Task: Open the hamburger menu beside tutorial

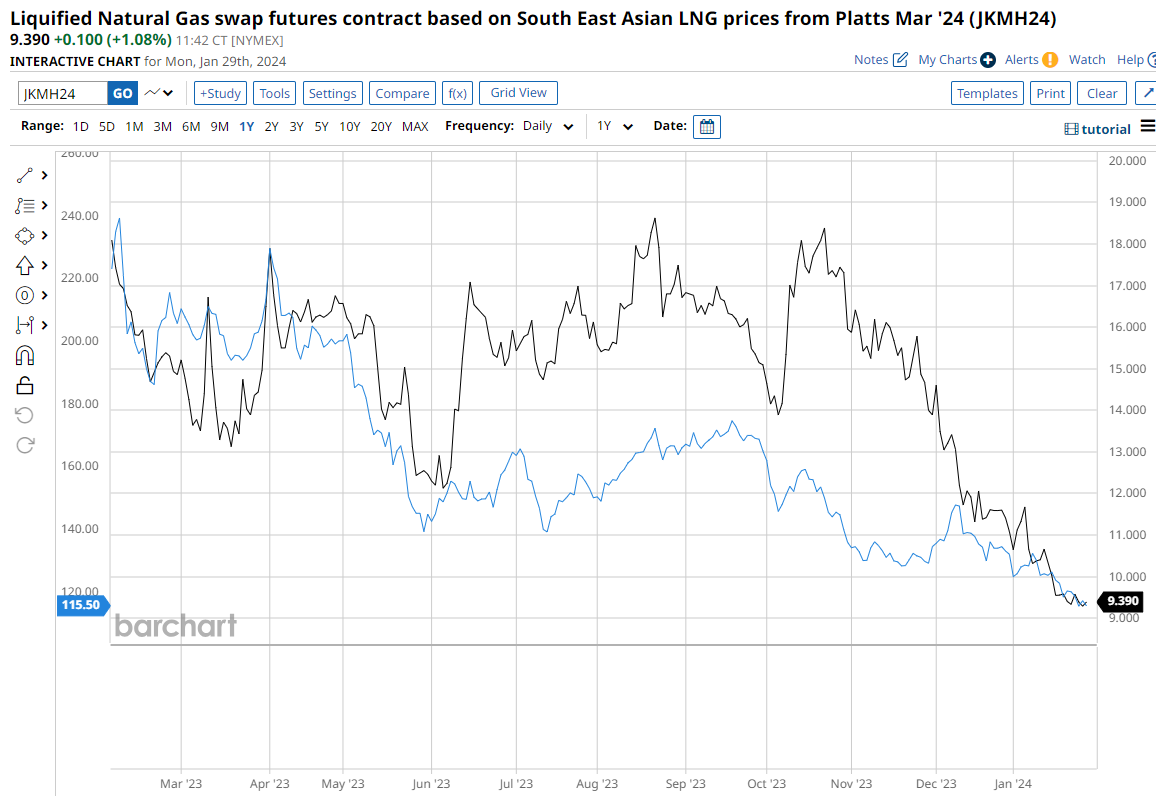Action: pyautogui.click(x=1146, y=129)
